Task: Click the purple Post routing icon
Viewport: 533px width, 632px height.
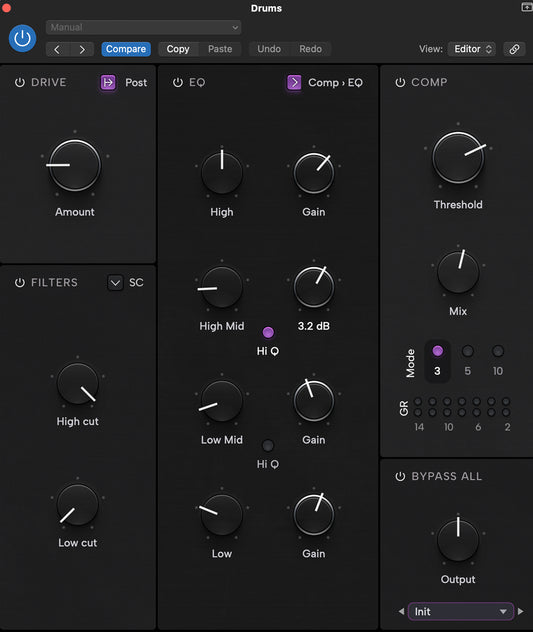Action: (108, 83)
